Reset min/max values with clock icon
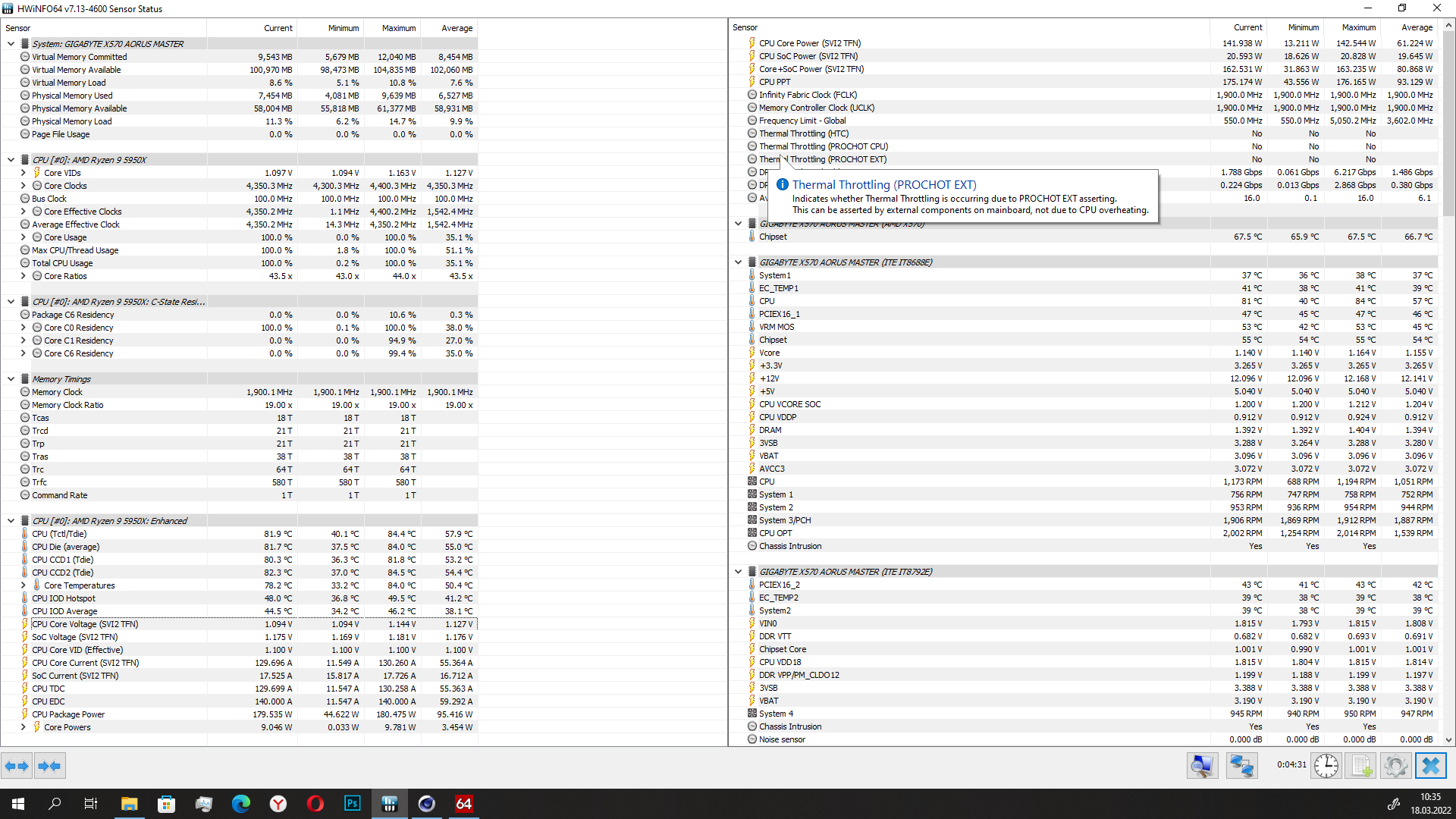1456x819 pixels. click(1326, 766)
